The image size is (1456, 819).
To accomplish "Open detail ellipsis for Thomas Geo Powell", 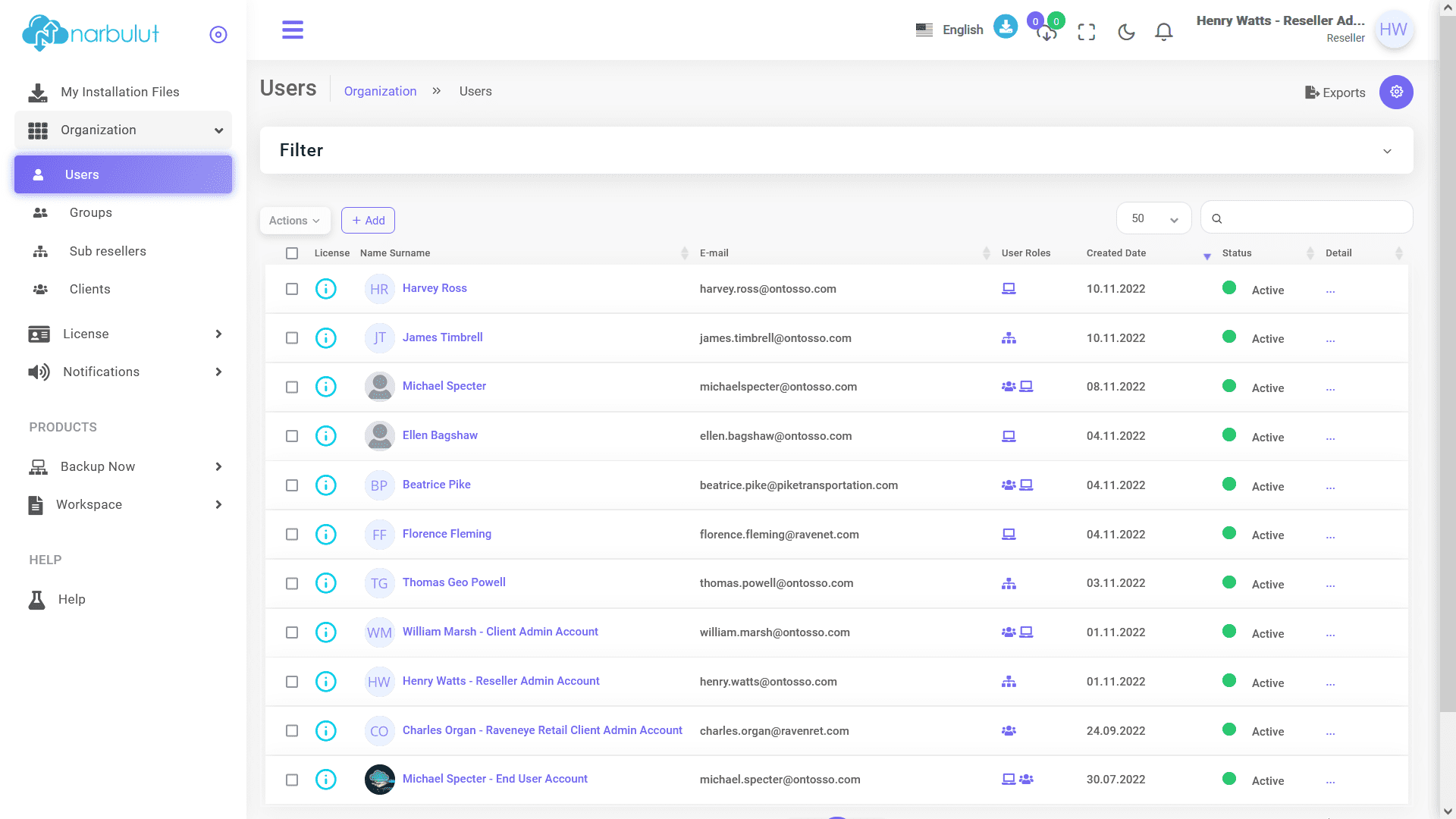I will pos(1330,585).
